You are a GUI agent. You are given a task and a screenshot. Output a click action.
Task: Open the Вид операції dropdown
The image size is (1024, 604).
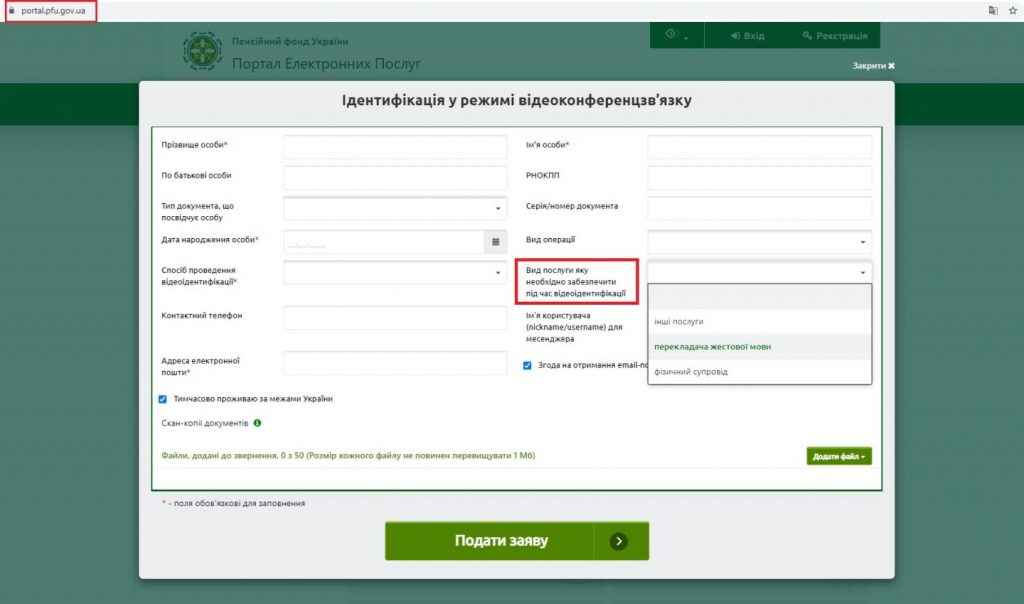(x=760, y=242)
